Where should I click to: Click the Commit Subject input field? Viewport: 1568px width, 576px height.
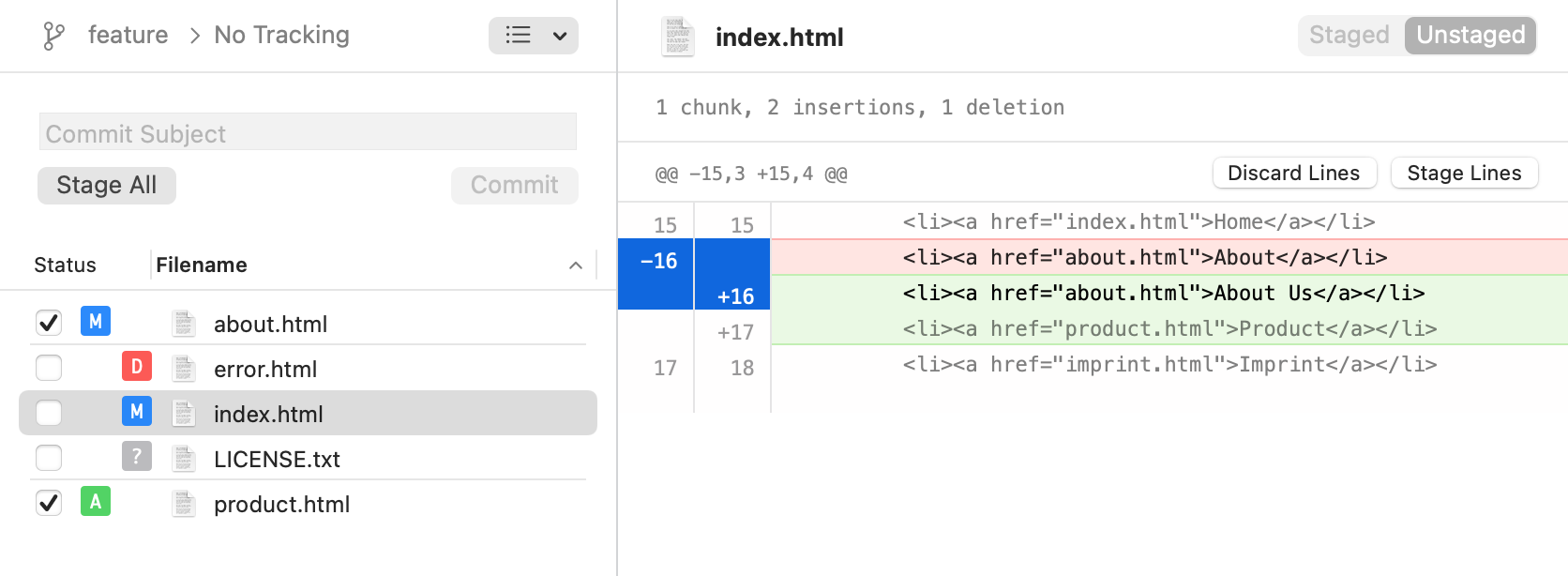tap(308, 133)
